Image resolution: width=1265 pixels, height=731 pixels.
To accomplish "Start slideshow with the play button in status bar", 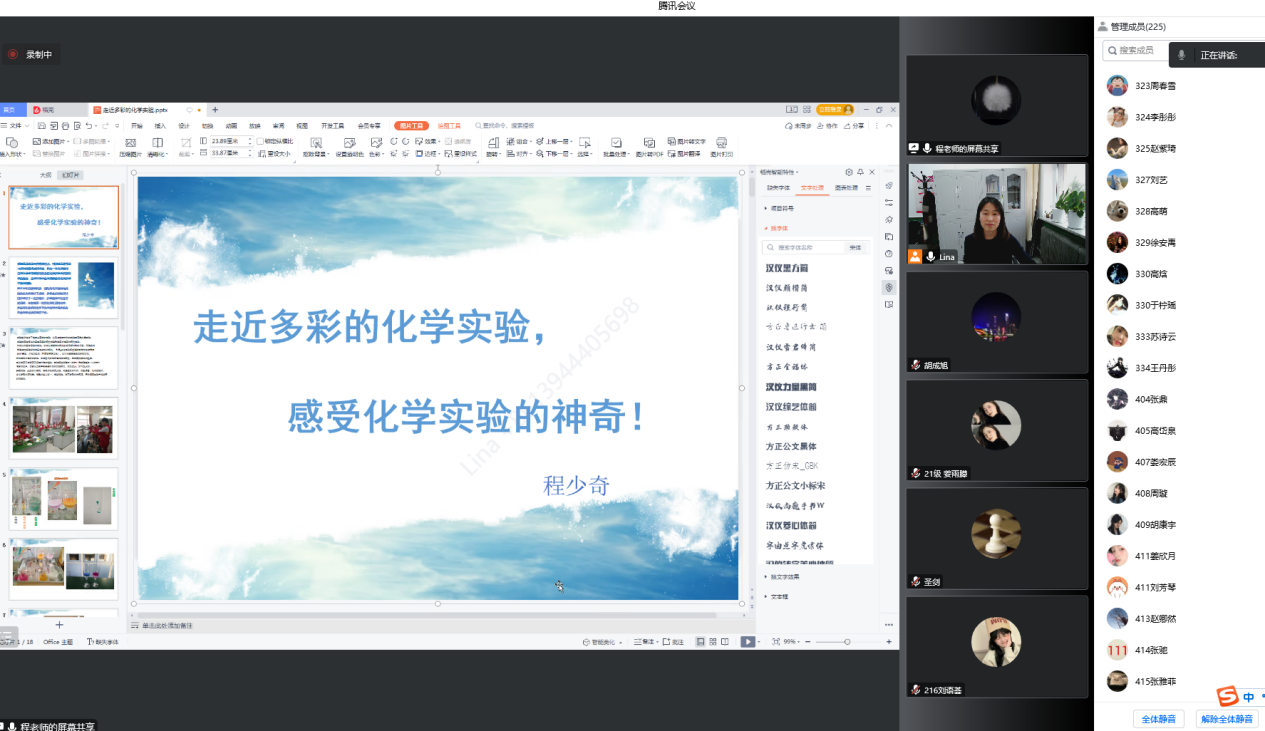I will pos(747,641).
